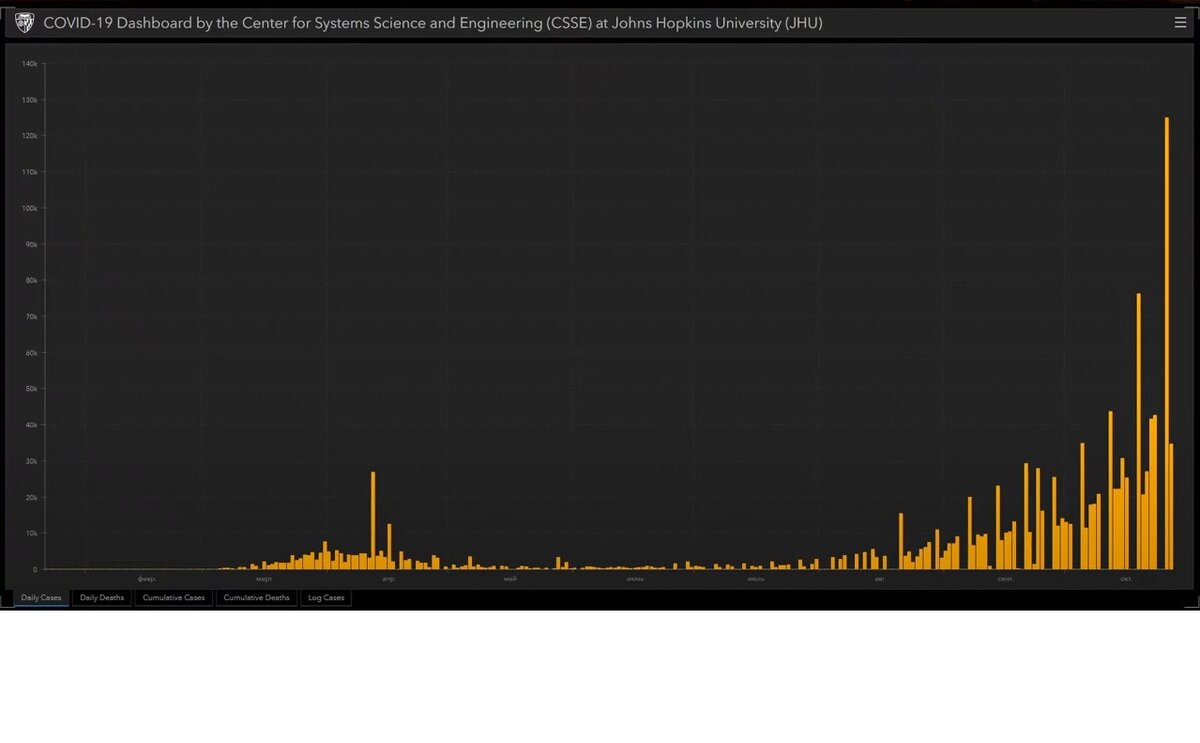The width and height of the screenshot is (1200, 743).
Task: Switch to the Log Cases tab
Action: 326,598
